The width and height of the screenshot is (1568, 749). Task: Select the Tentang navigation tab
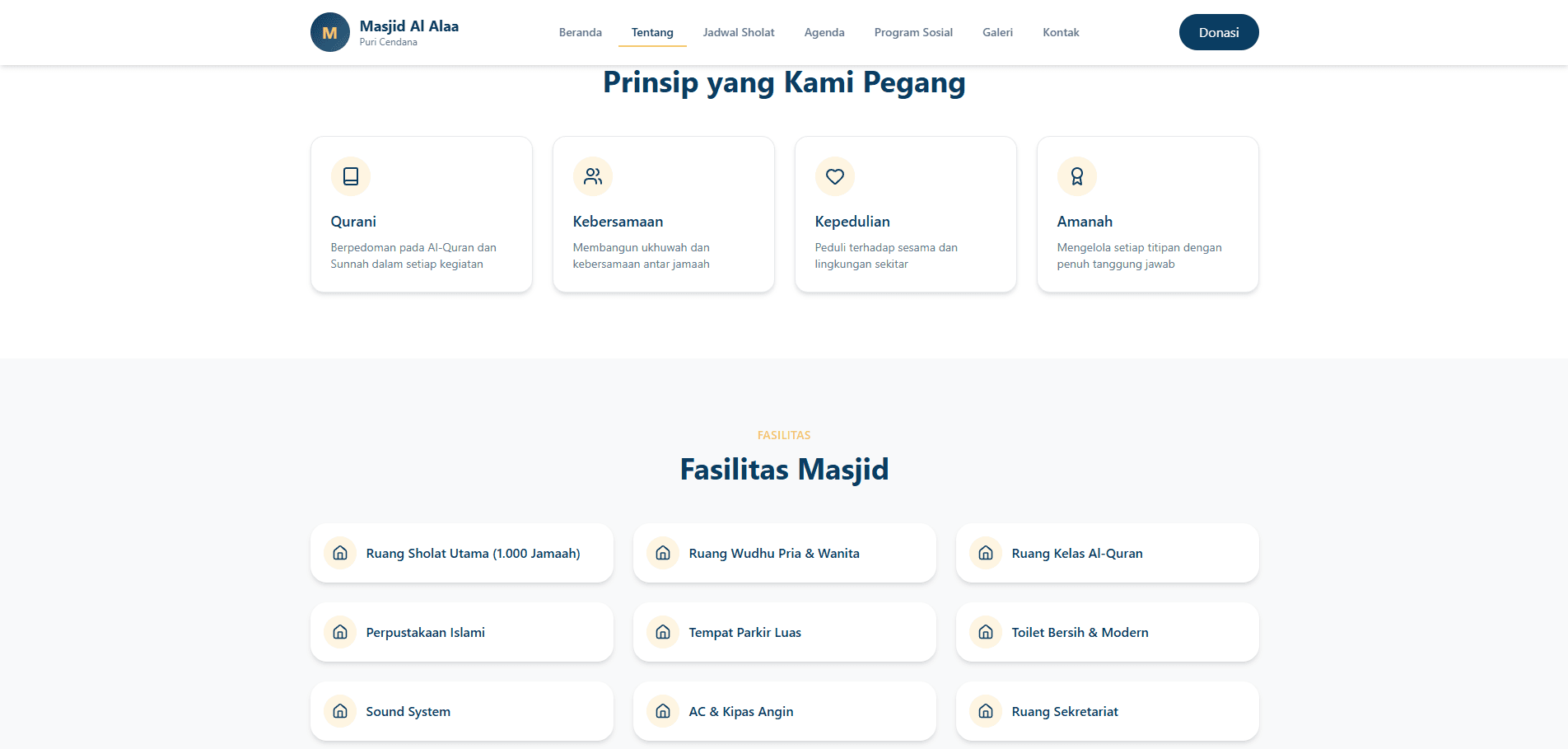(x=652, y=33)
